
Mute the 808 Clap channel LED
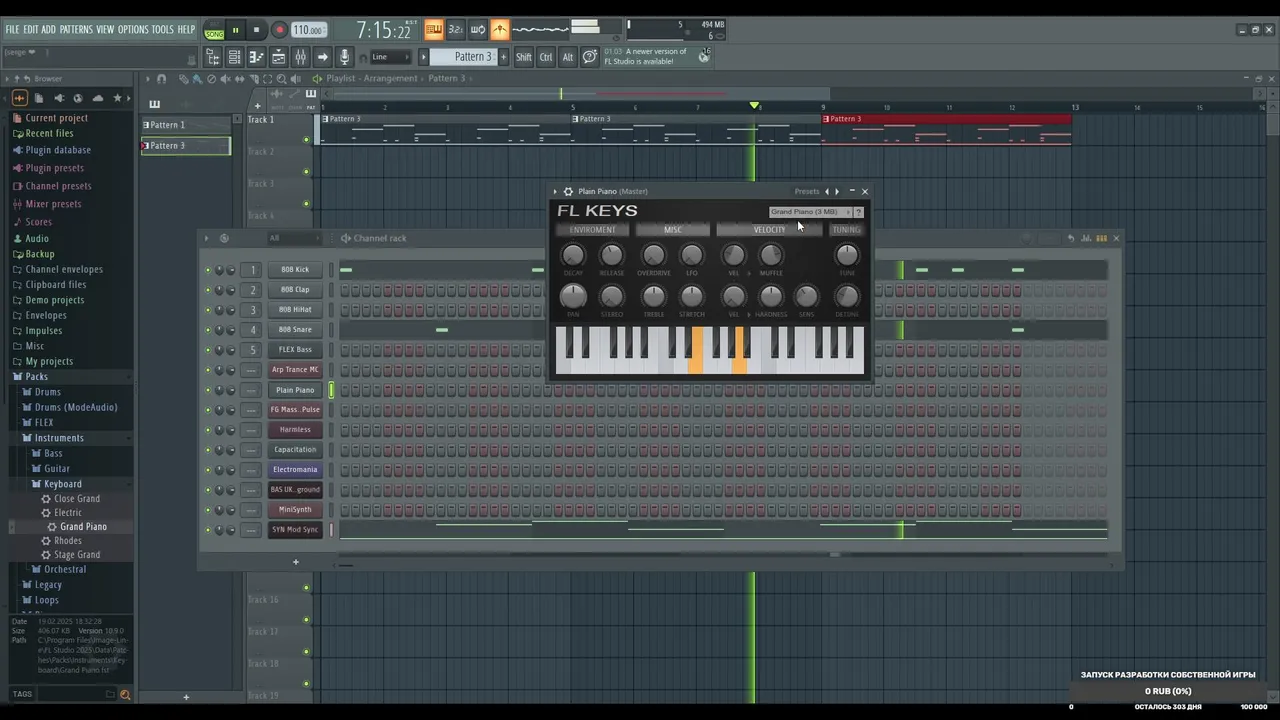click(x=208, y=290)
